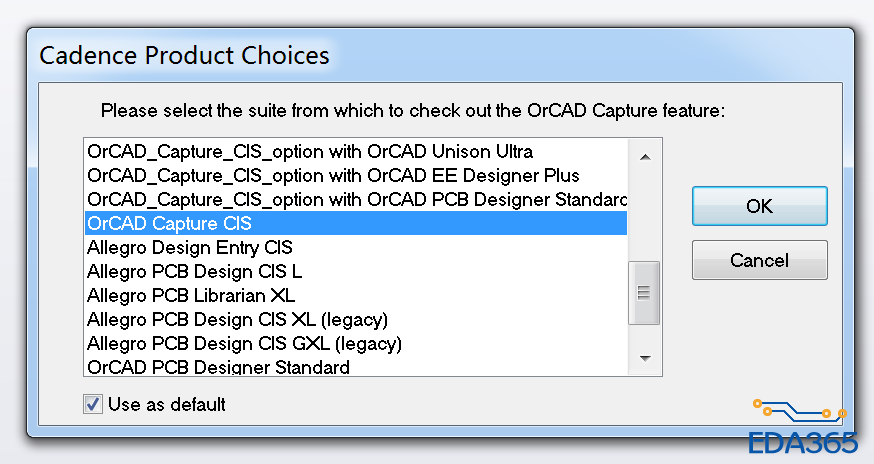This screenshot has height=464, width=874.
Task: Choose Allegro PCB Design CIS L
Action: pos(195,271)
